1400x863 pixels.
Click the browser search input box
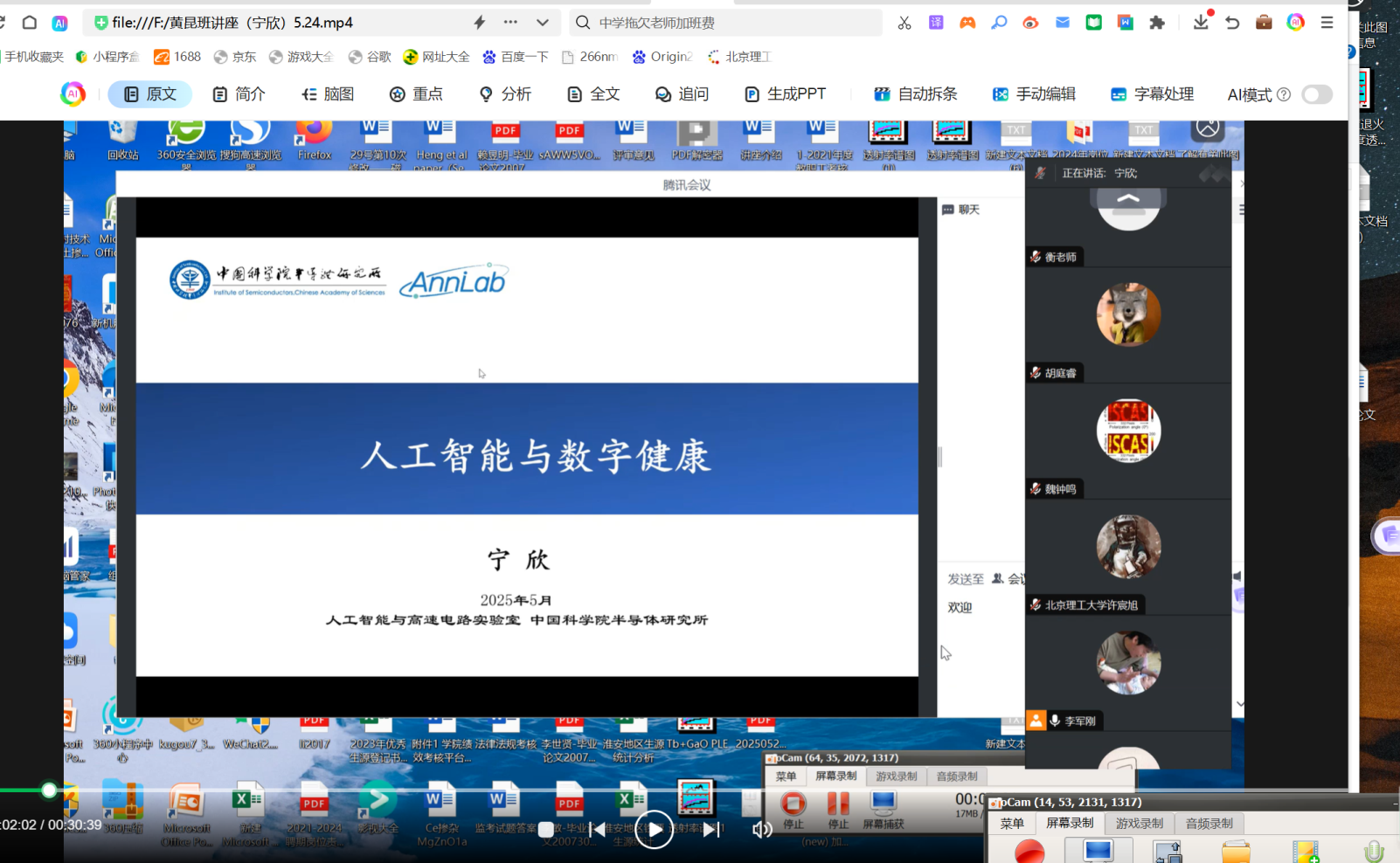tap(734, 23)
